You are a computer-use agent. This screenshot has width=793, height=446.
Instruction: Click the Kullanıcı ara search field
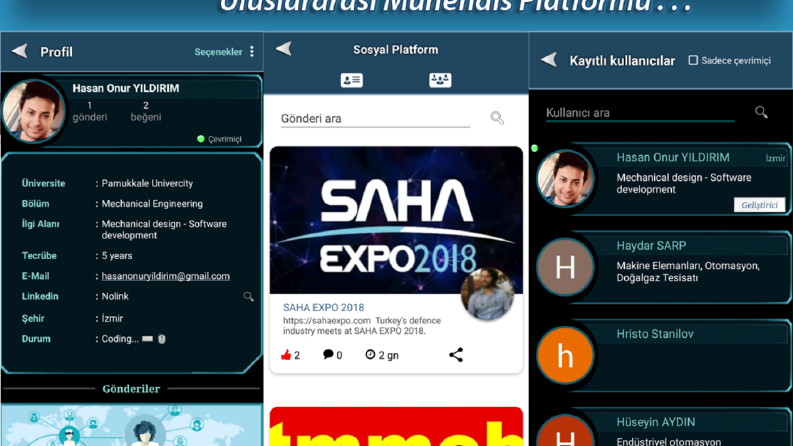[x=640, y=113]
